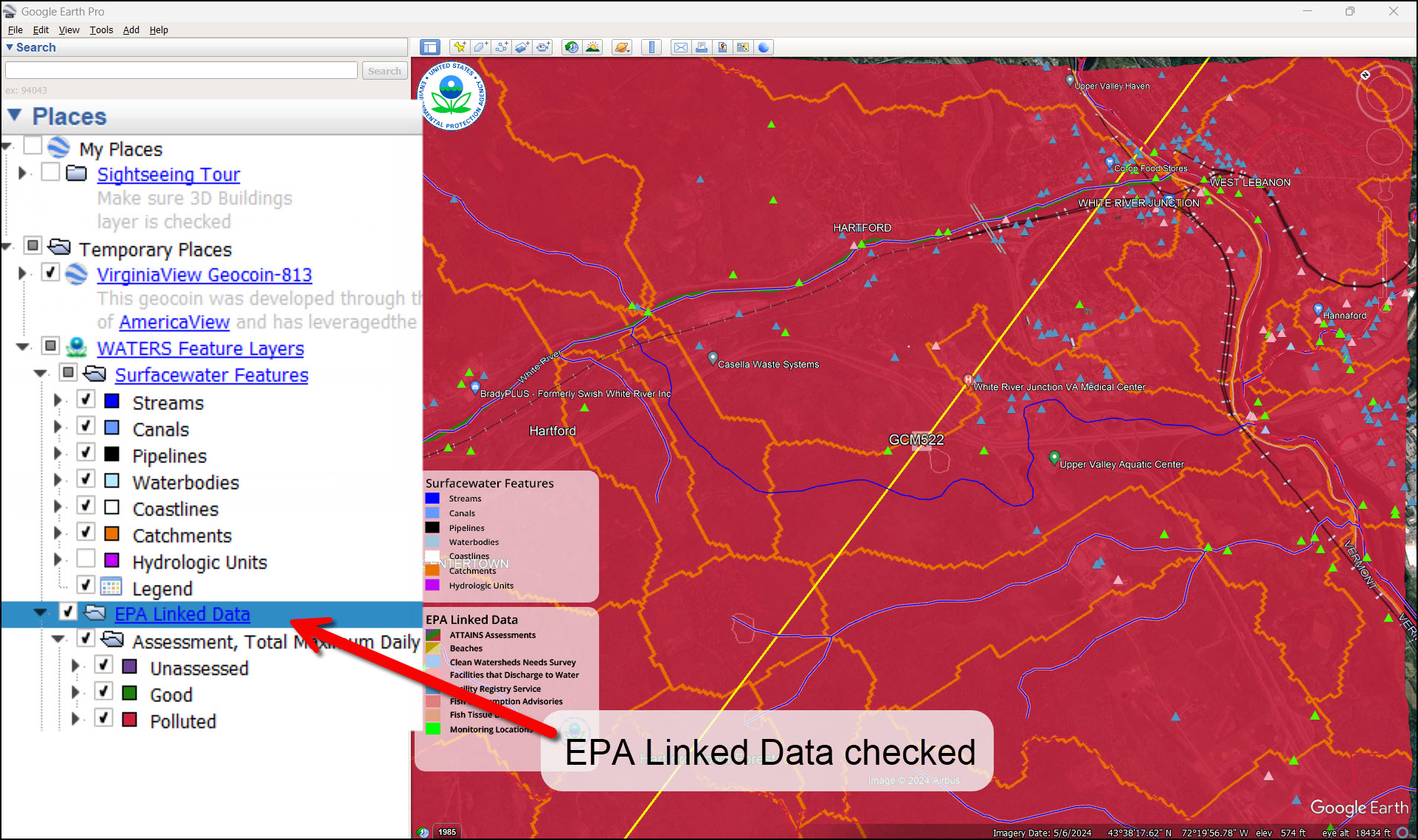
Task: Follow the AmericaView hyperlink
Action: click(174, 322)
